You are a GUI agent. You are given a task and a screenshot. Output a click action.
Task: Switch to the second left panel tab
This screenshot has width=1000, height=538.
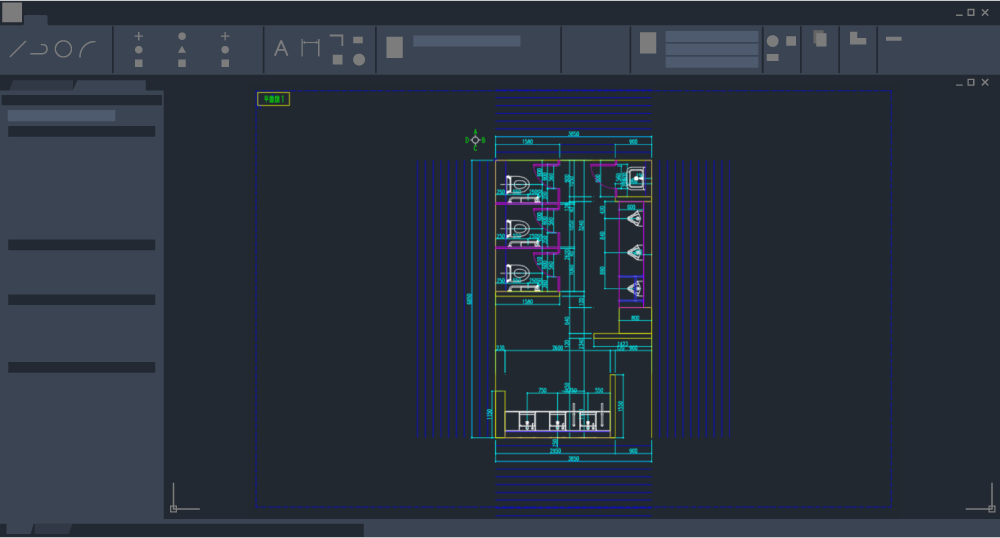112,86
